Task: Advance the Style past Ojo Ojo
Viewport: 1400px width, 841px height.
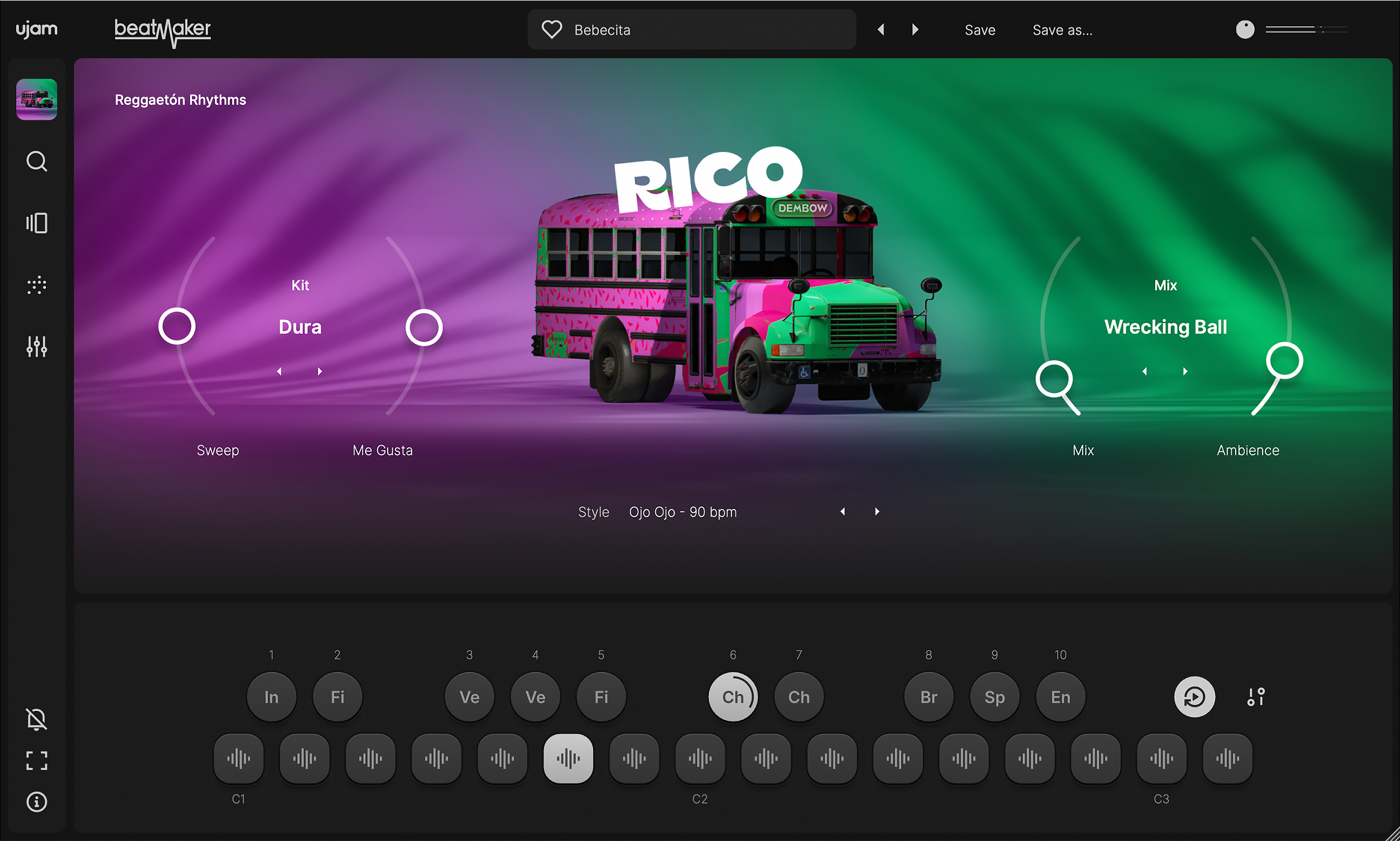Action: 876,511
